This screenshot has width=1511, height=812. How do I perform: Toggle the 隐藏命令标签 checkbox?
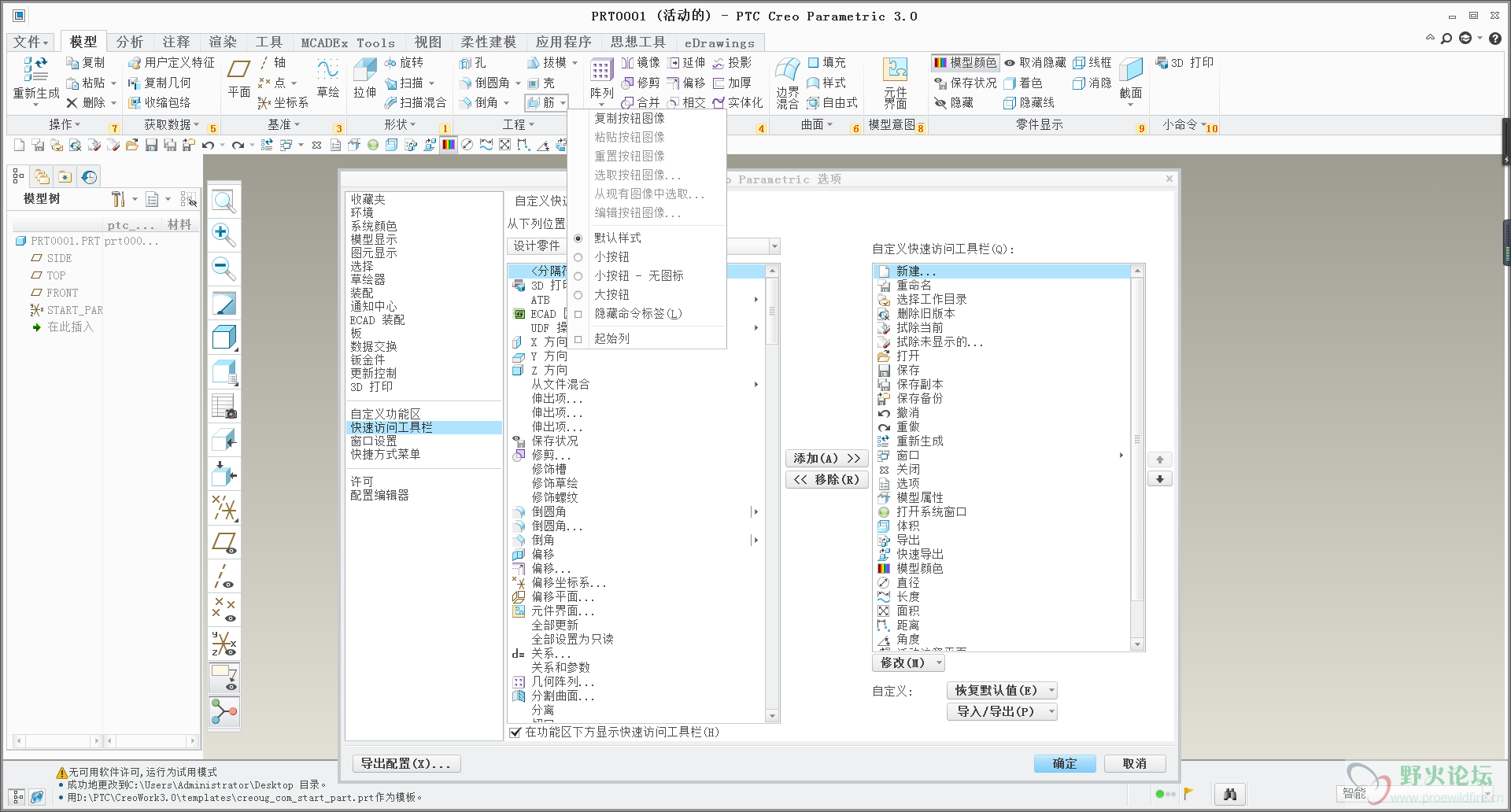click(x=578, y=314)
